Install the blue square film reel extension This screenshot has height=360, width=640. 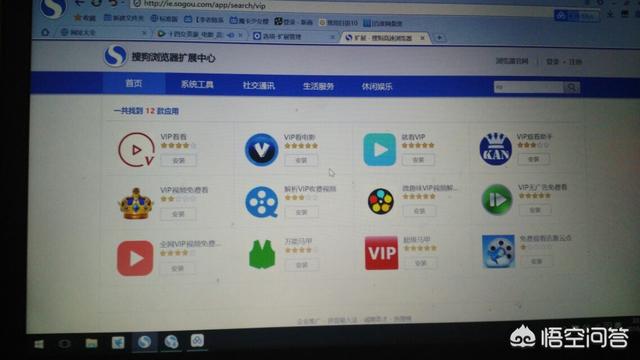(537, 261)
